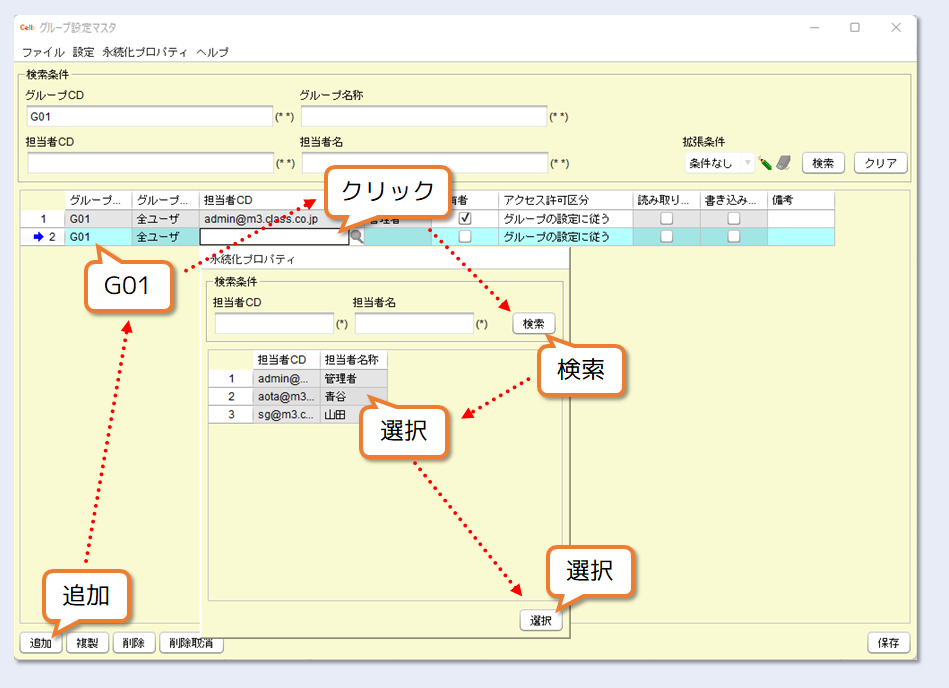Focus the popup 担当者CD search field
This screenshot has width=949, height=688.
274,324
